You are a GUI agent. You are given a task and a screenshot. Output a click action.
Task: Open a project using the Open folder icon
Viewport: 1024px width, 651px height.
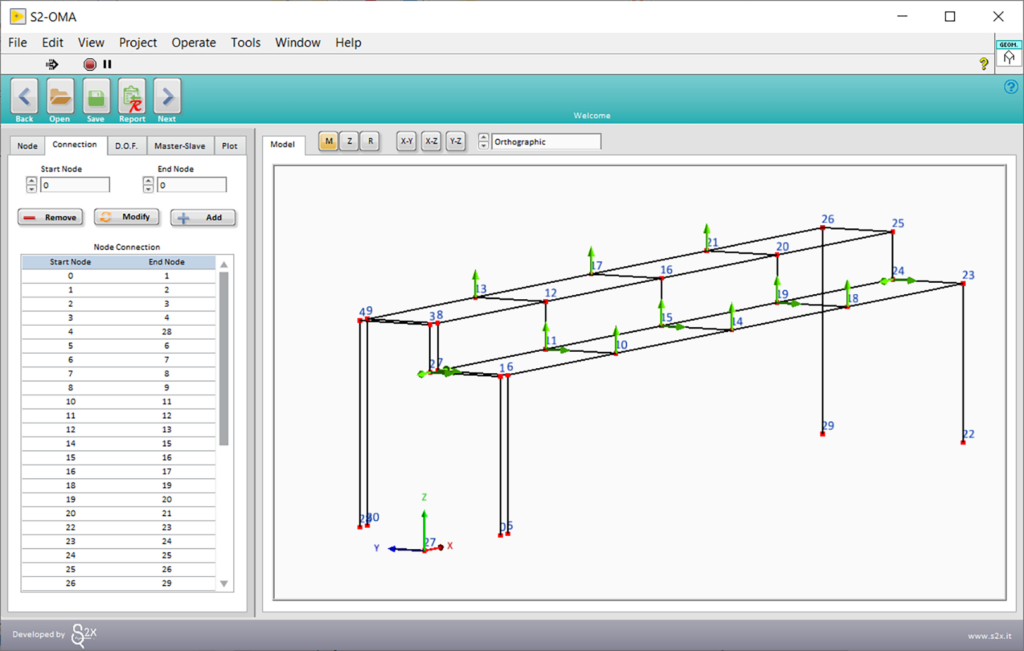point(59,97)
